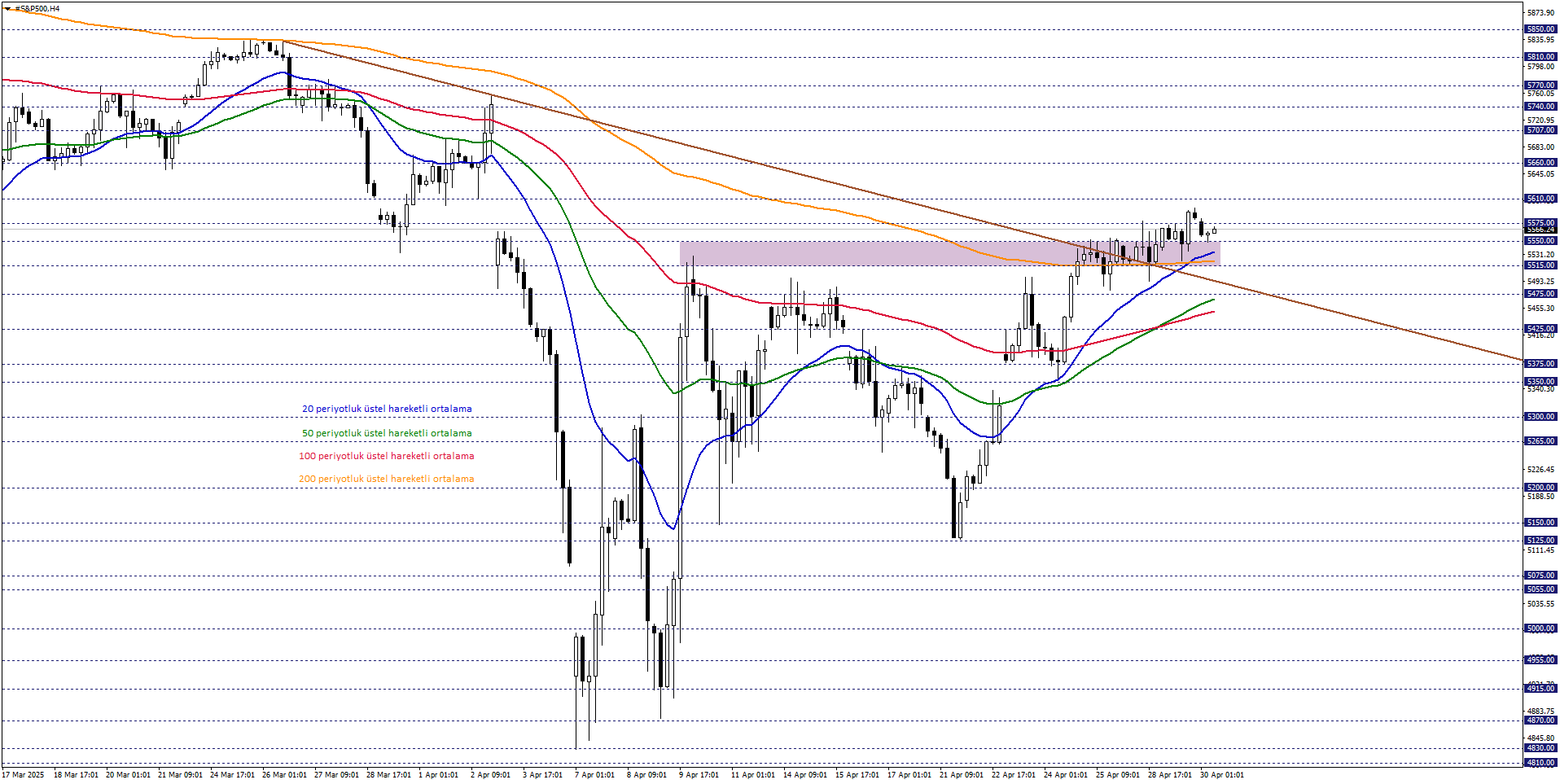1560x784 pixels.
Task: Click the 22 Apr 17:01 time label
Action: [1014, 775]
